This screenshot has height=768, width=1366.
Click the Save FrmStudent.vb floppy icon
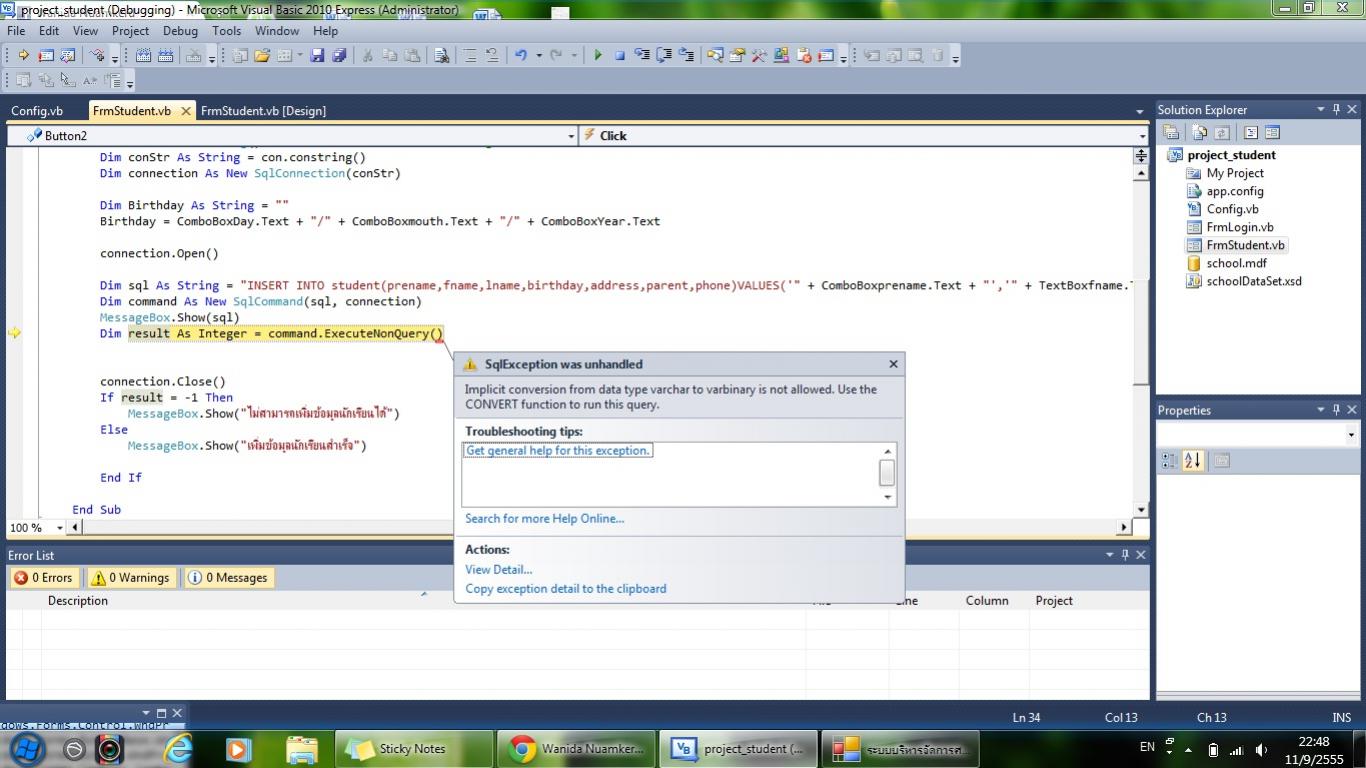click(x=317, y=56)
